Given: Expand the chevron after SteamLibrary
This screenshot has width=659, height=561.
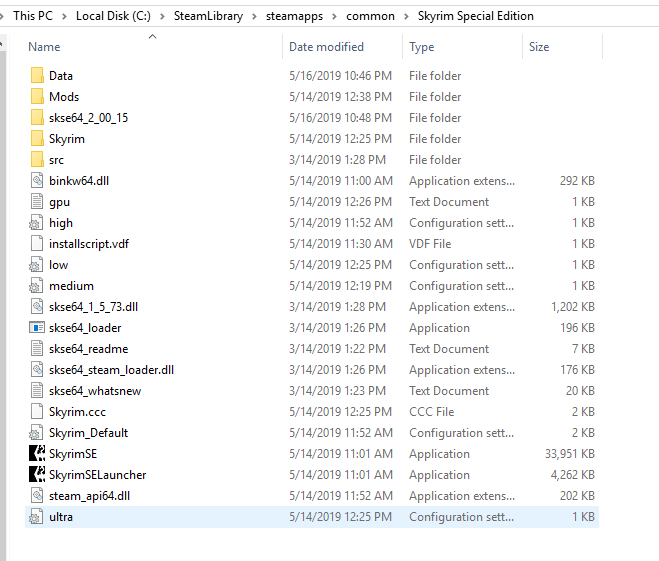Looking at the screenshot, I should click(254, 16).
